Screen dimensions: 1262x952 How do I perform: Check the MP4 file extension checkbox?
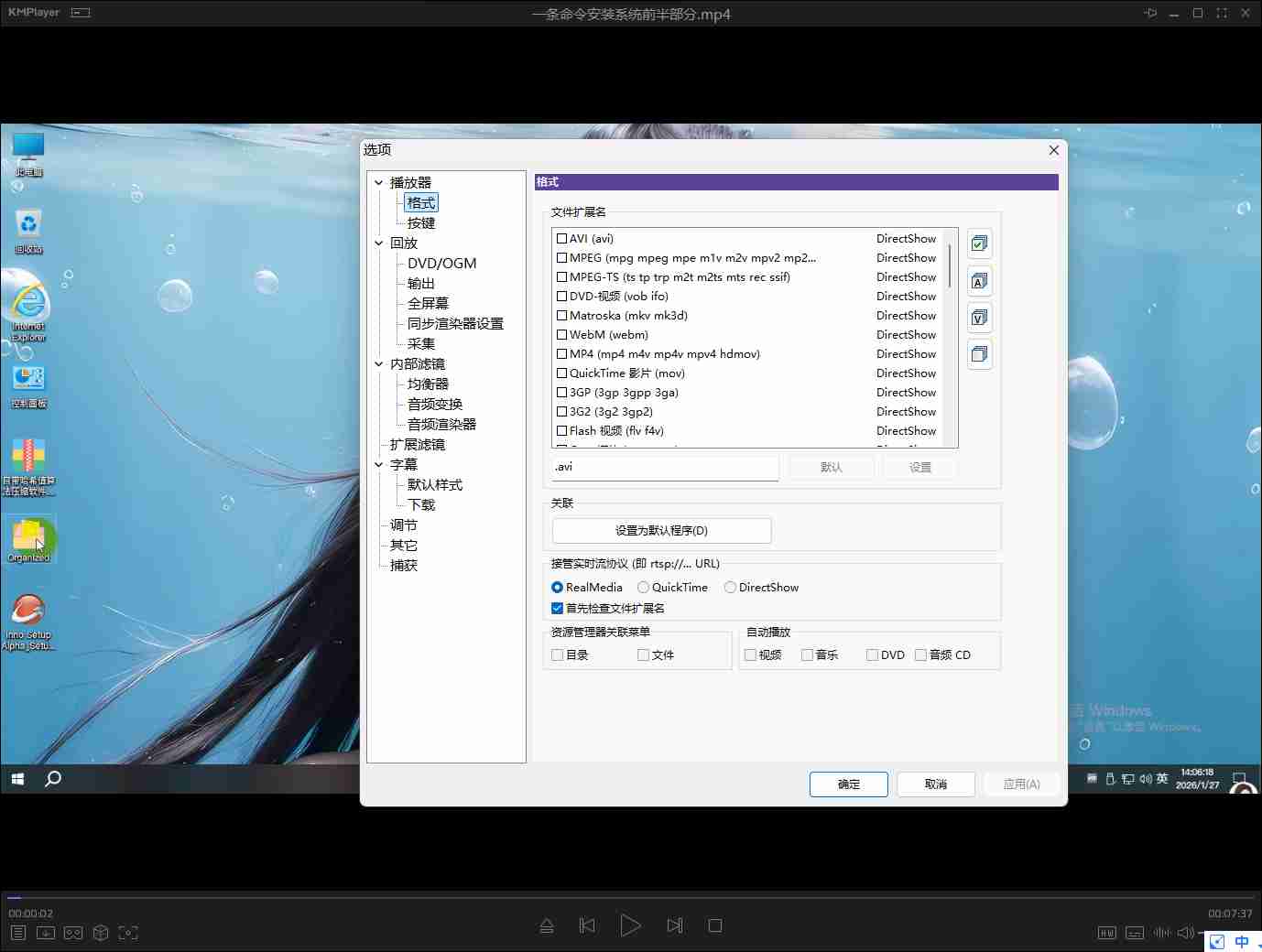pyautogui.click(x=561, y=353)
